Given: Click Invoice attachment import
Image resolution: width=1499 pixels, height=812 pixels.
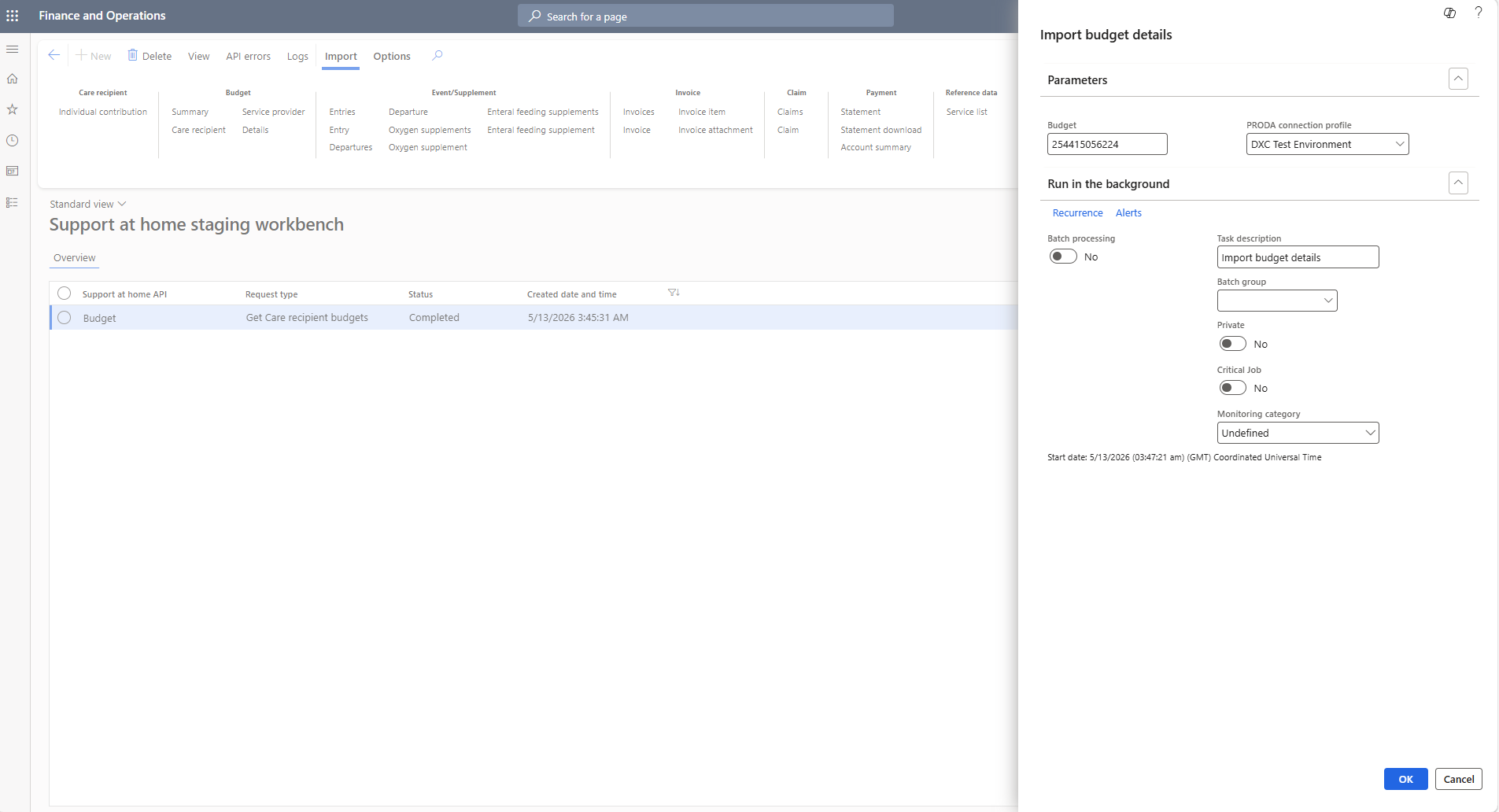Looking at the screenshot, I should pyautogui.click(x=715, y=130).
